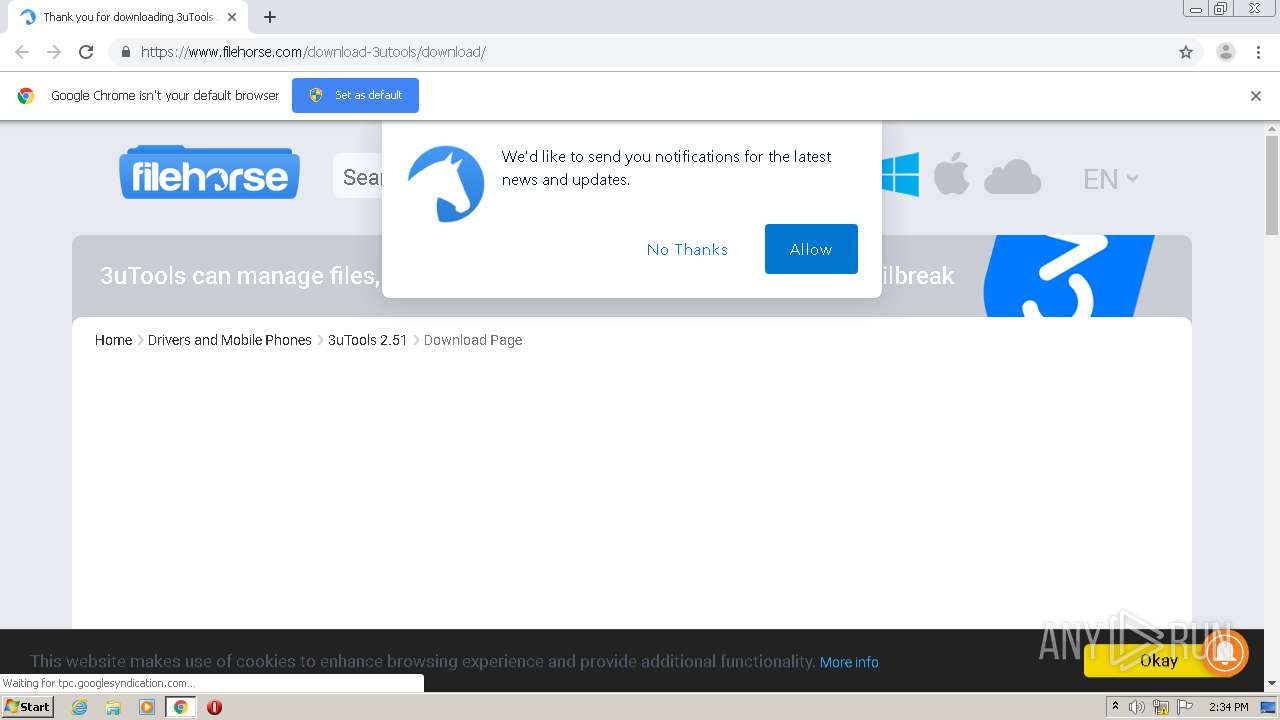The height and width of the screenshot is (720, 1280).
Task: Close the 3uTools download tab
Action: tap(232, 17)
